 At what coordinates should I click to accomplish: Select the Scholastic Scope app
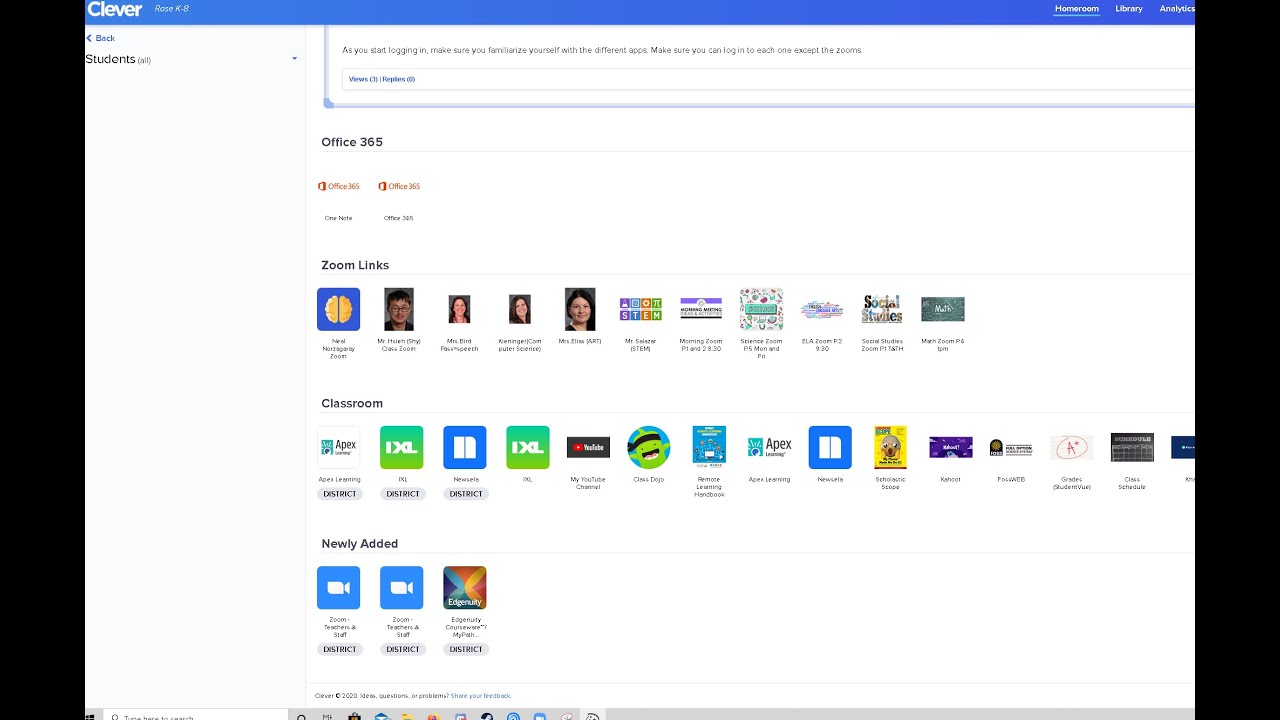[x=889, y=447]
